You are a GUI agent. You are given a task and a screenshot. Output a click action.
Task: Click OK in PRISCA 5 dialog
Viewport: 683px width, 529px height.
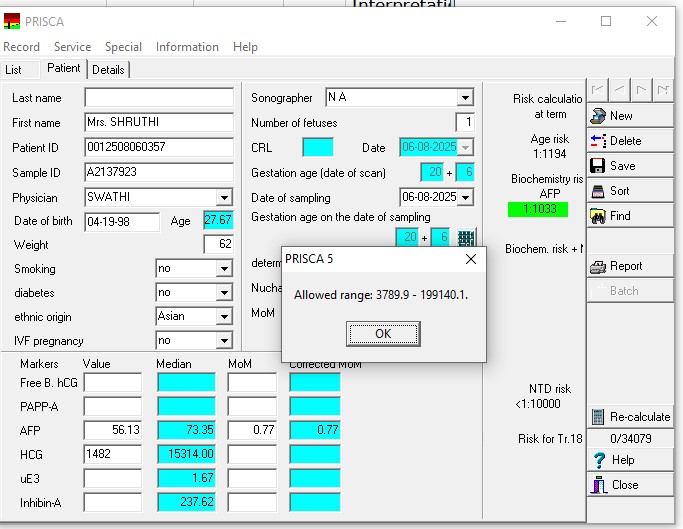tap(383, 332)
